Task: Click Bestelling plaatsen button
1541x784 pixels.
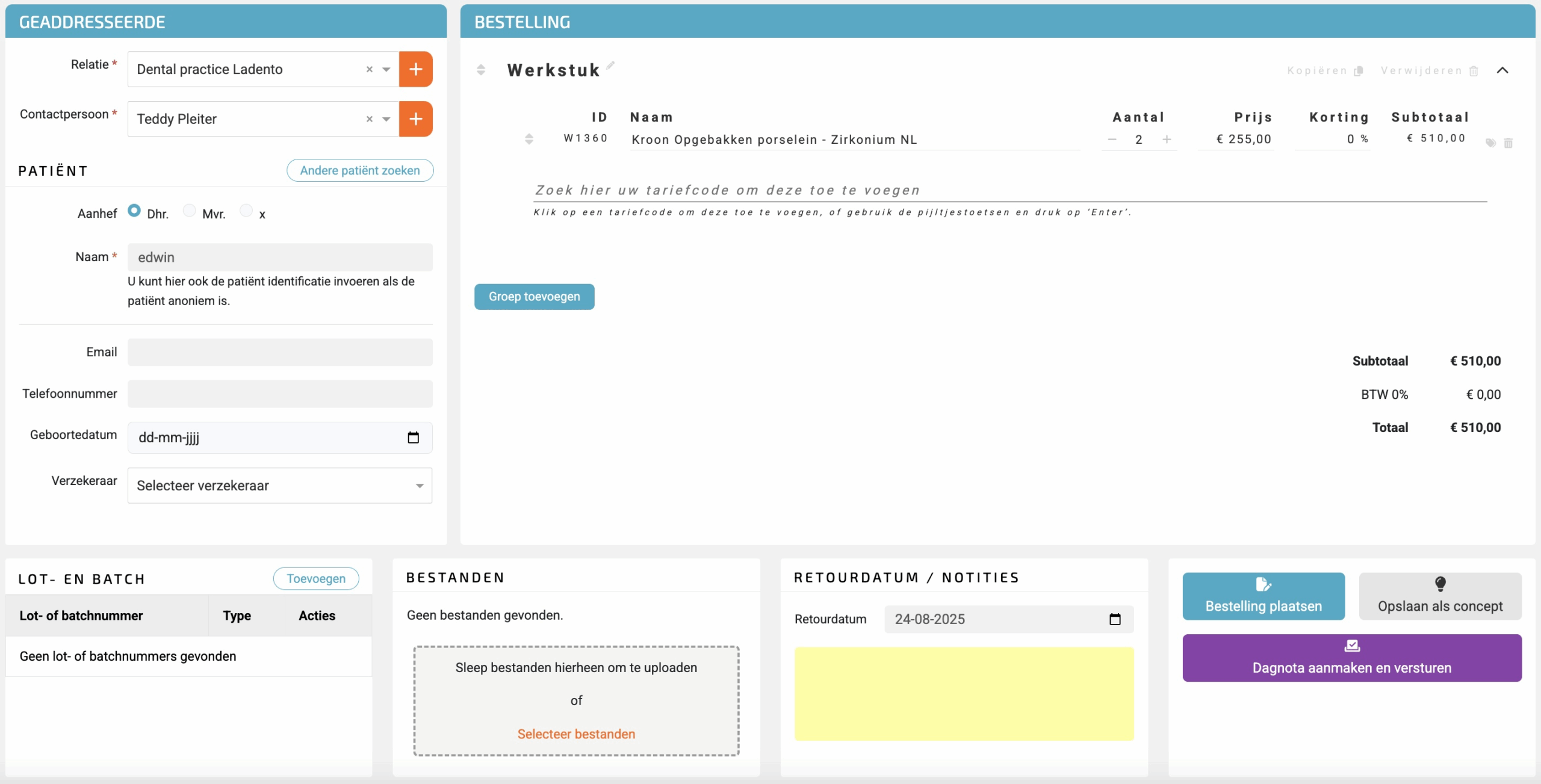Action: pos(1263,596)
